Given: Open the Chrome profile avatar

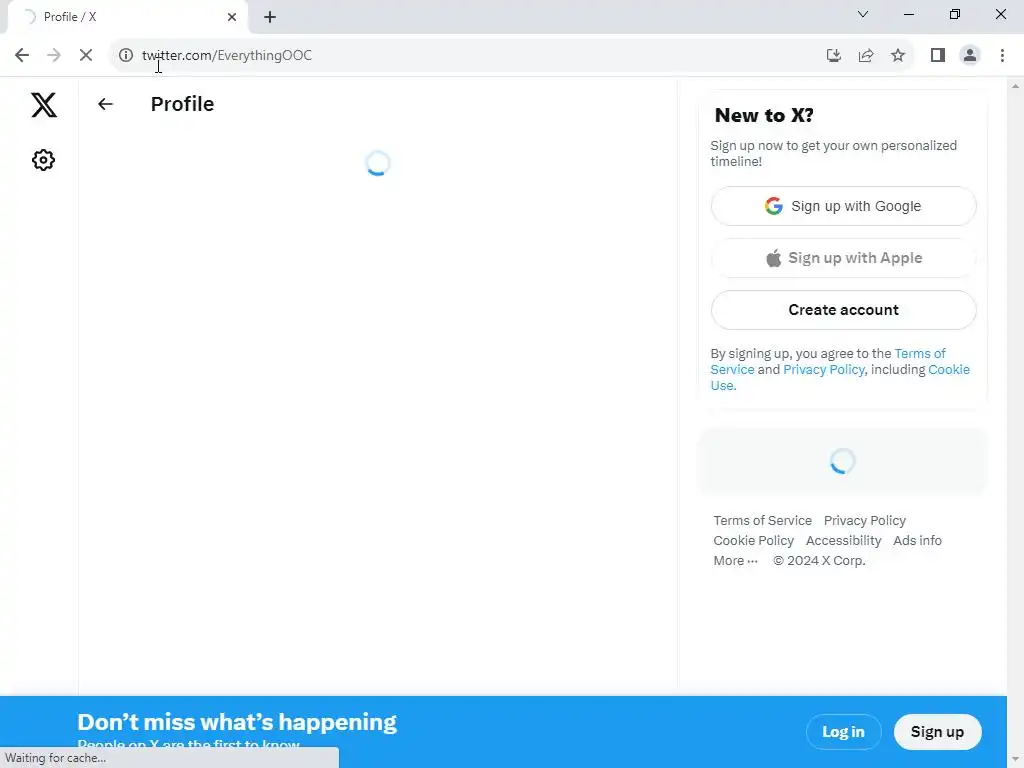Looking at the screenshot, I should [970, 56].
